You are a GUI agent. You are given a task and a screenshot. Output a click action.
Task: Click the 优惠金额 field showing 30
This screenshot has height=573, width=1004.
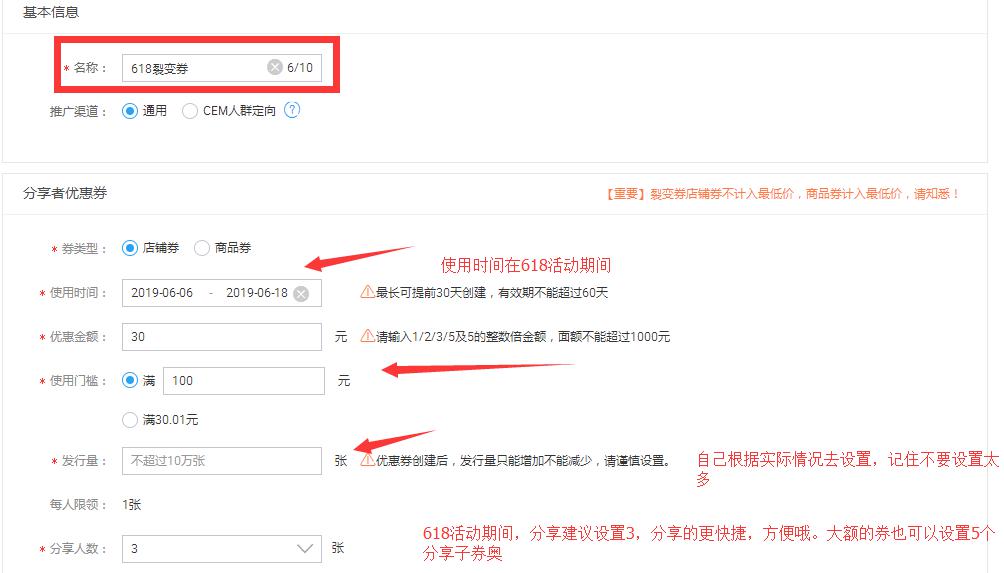coord(222,337)
